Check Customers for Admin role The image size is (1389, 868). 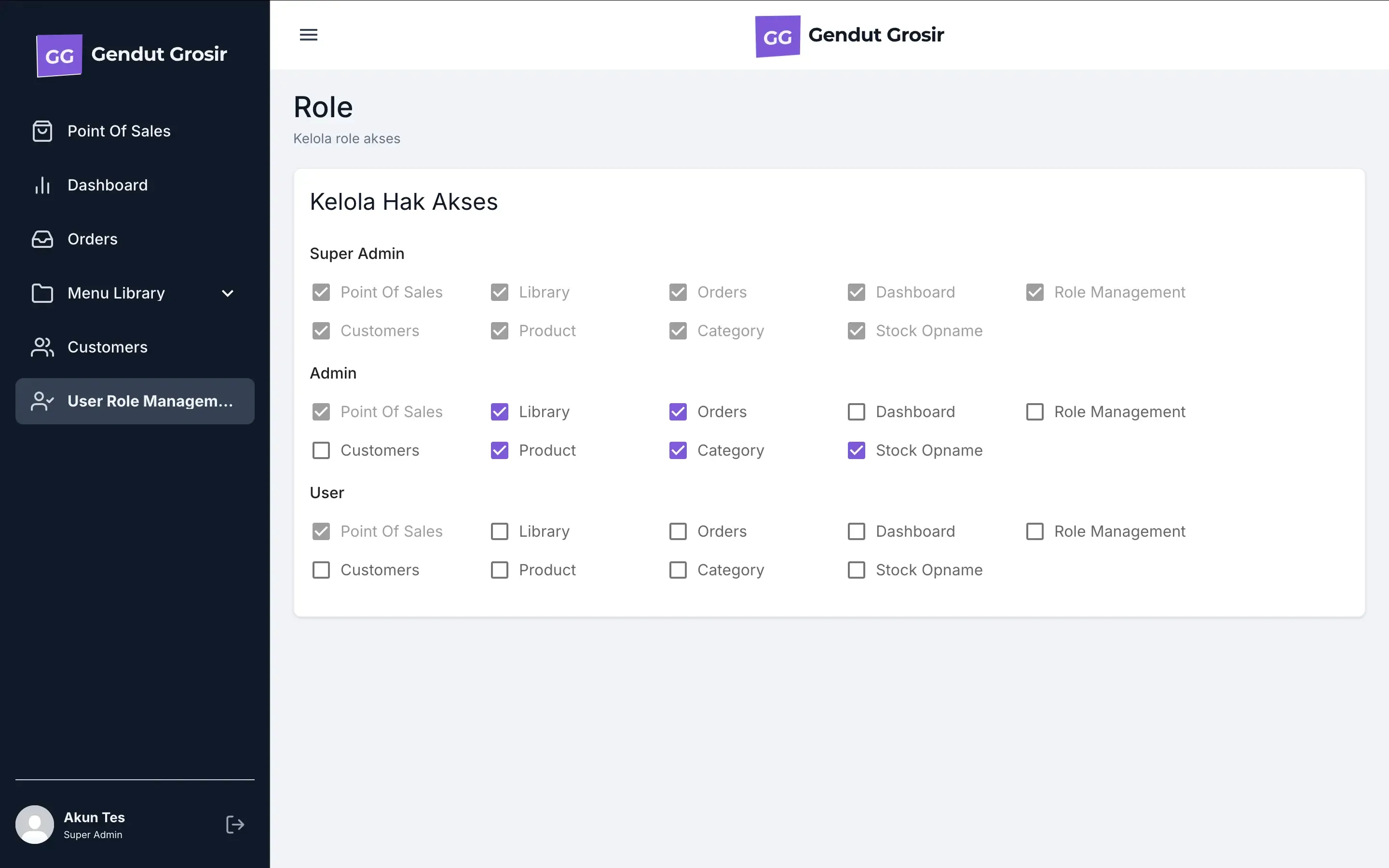pyautogui.click(x=321, y=450)
